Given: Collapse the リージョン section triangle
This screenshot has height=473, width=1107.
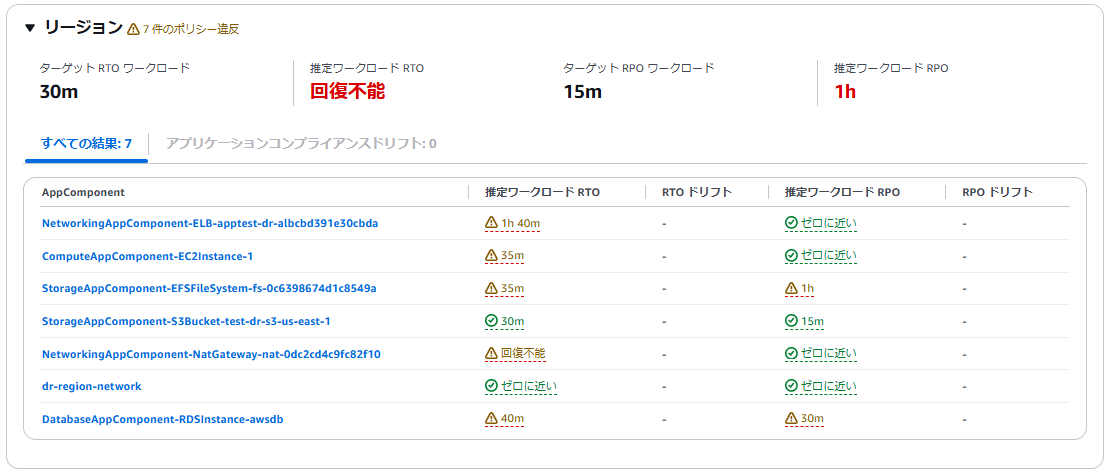Looking at the screenshot, I should pyautogui.click(x=29, y=28).
